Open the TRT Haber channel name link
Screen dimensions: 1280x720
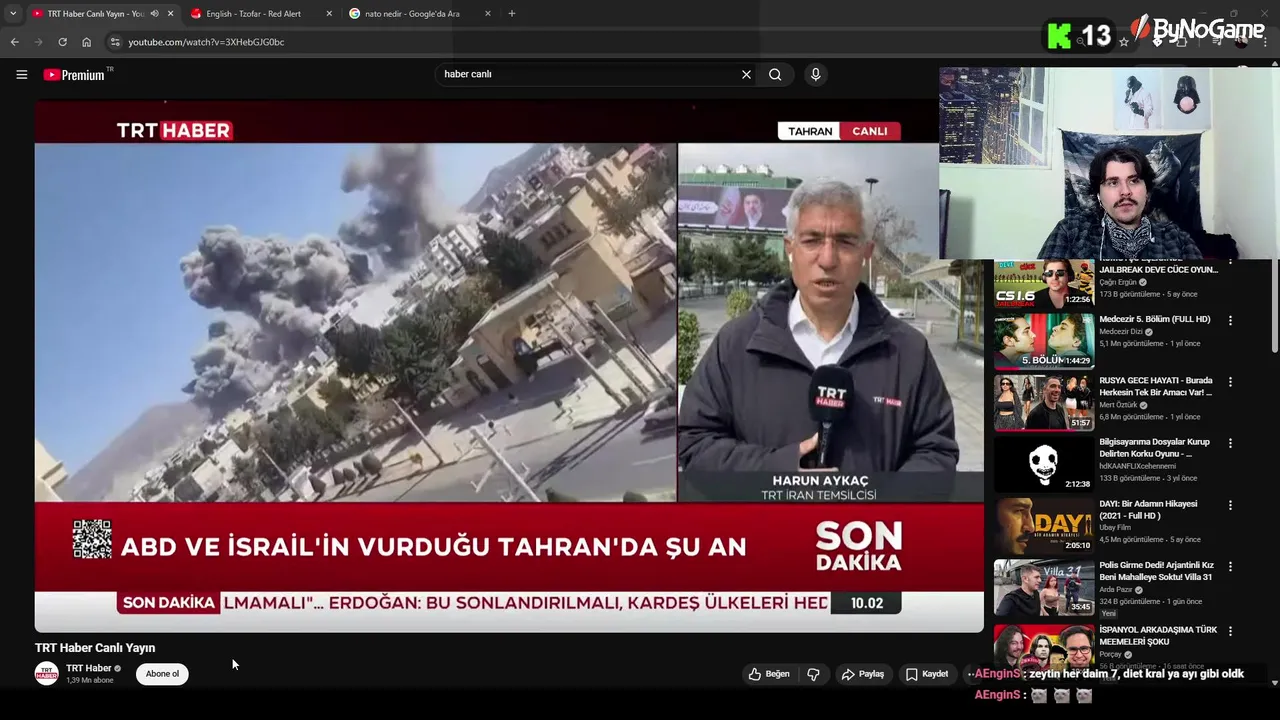pyautogui.click(x=88, y=668)
